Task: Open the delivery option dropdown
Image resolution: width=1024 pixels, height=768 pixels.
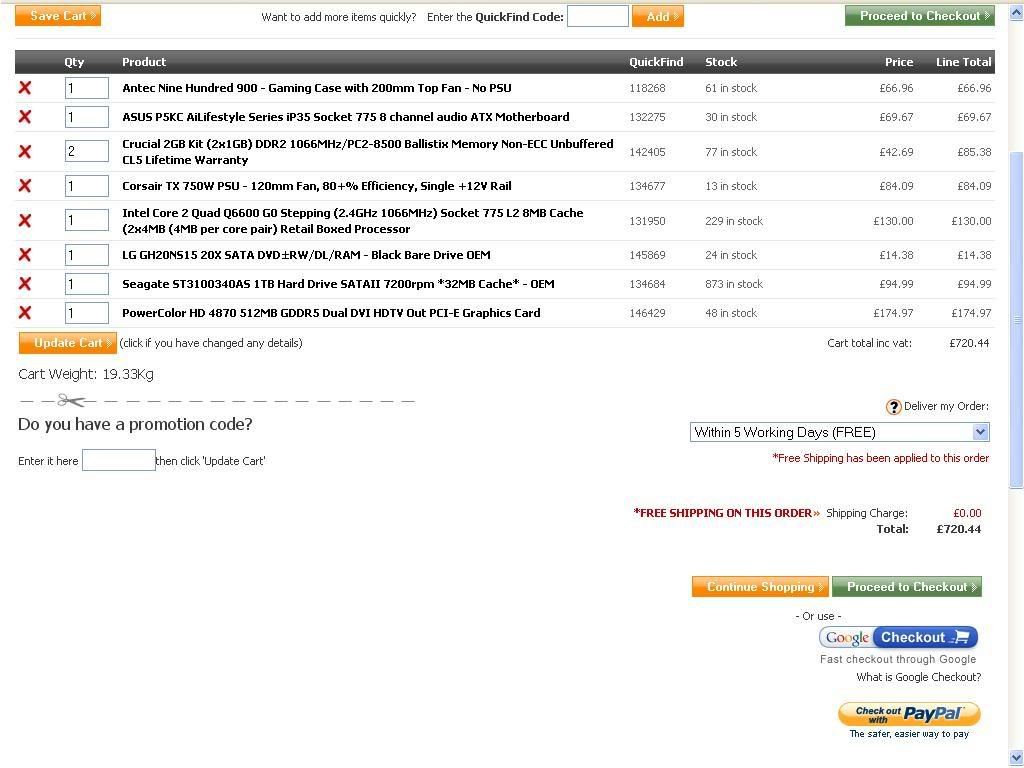Action: coord(840,432)
